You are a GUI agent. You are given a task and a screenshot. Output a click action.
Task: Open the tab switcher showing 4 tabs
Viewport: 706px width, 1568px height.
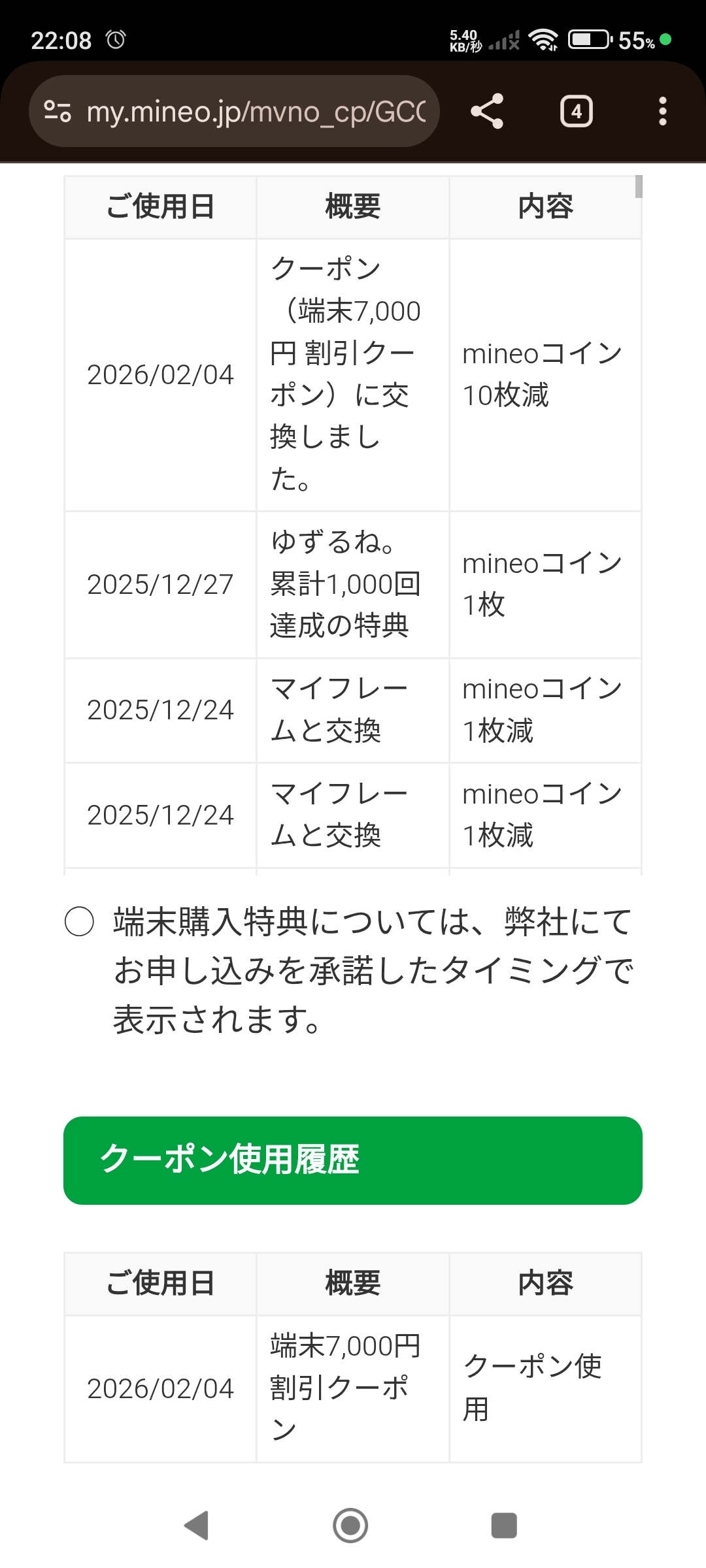(x=576, y=111)
